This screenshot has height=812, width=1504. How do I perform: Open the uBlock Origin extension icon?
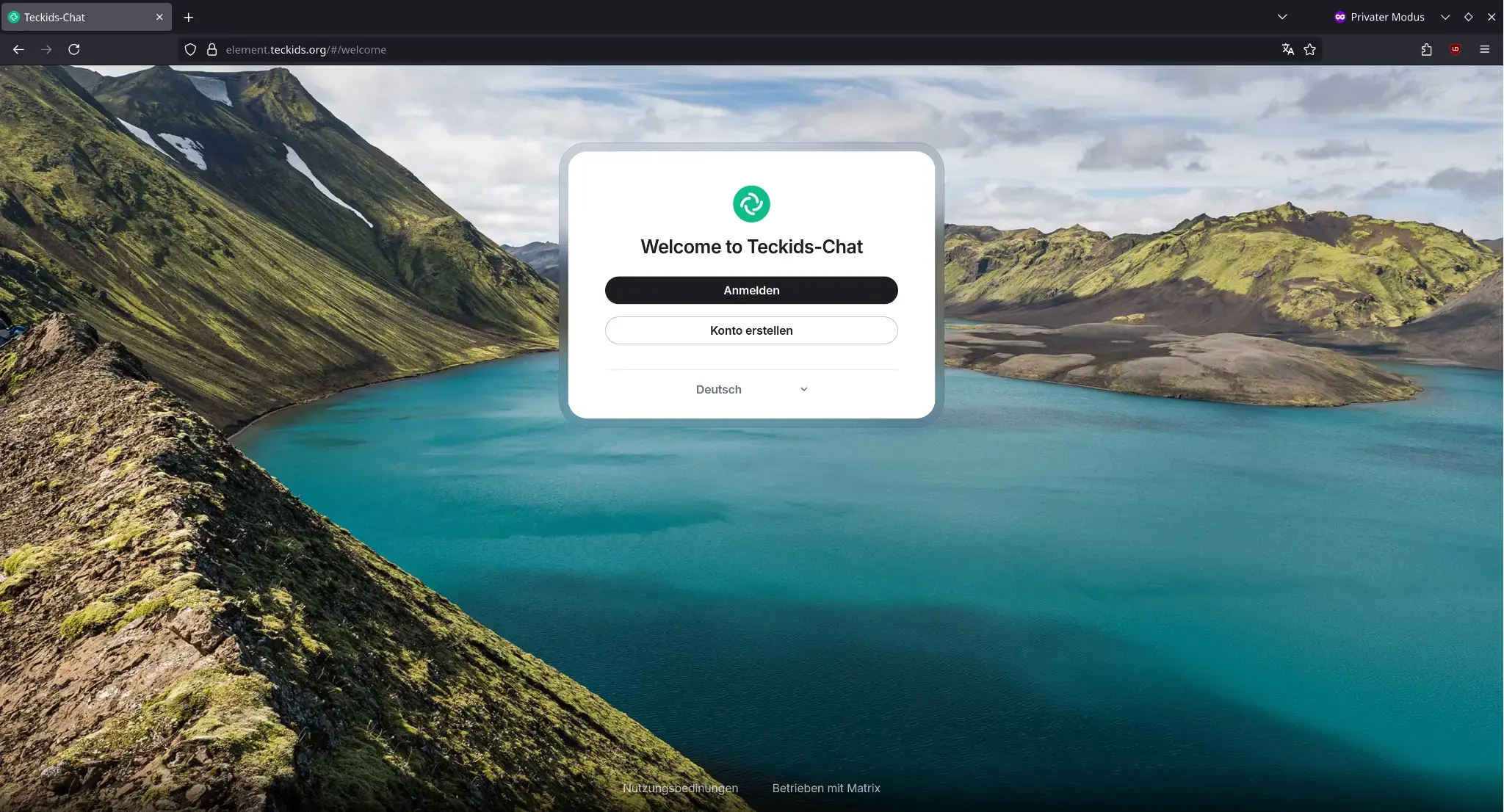click(x=1456, y=49)
